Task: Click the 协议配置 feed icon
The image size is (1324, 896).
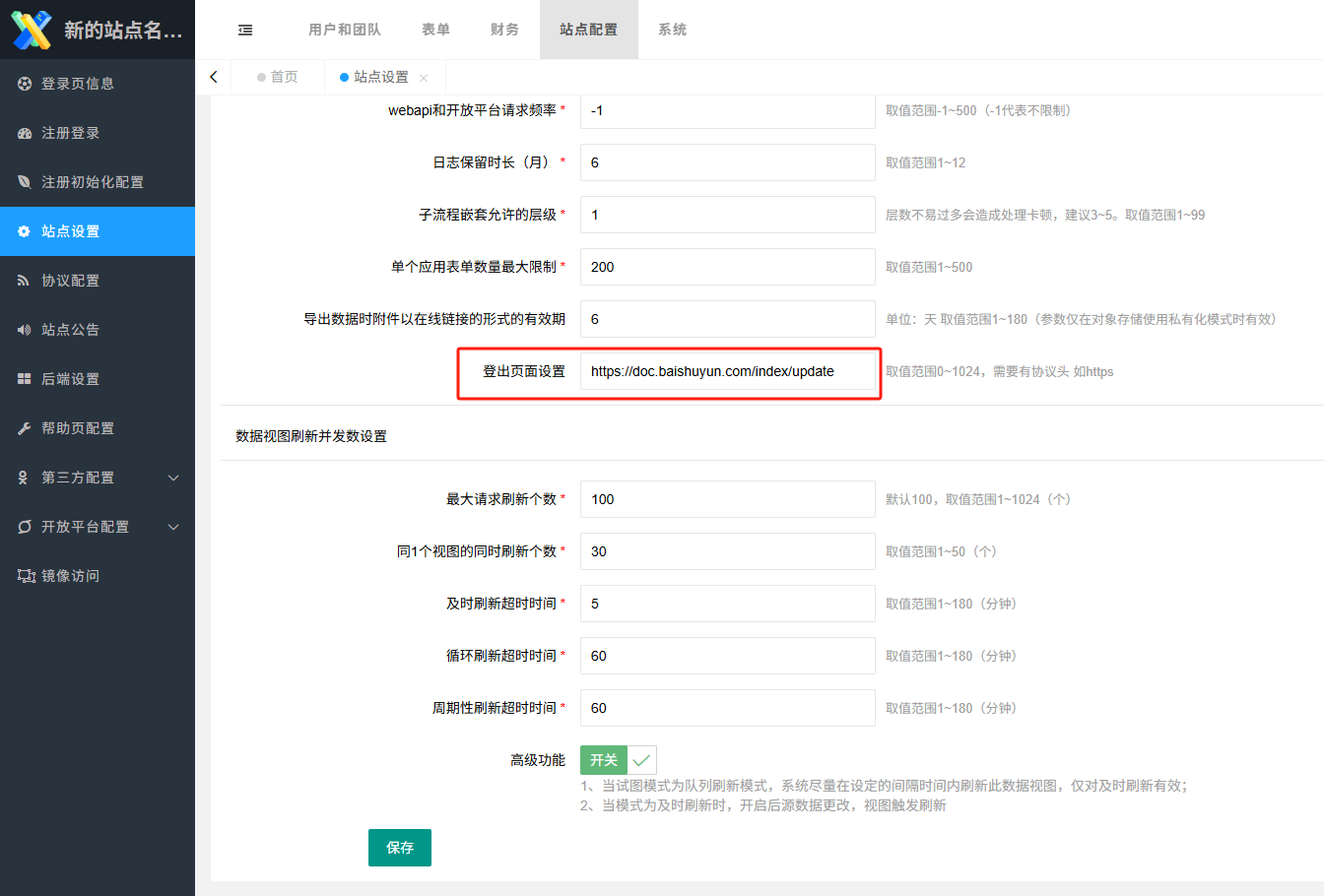Action: (x=25, y=281)
